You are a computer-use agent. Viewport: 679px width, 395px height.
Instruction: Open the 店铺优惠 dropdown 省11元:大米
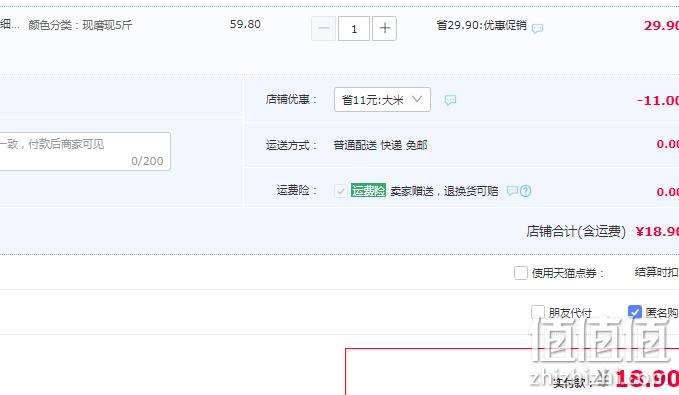point(382,100)
